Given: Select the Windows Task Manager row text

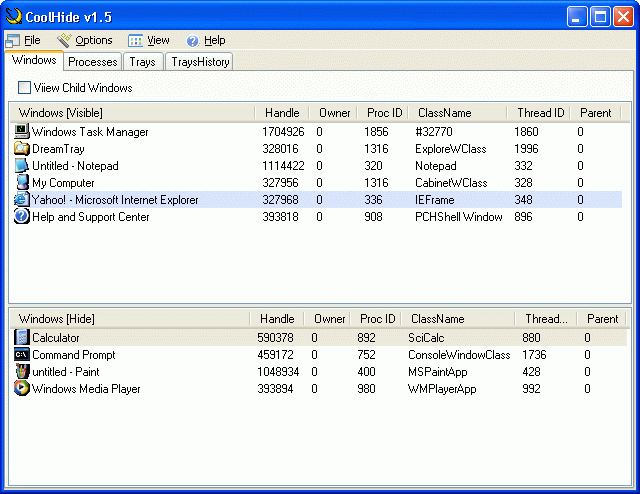Looking at the screenshot, I should [x=90, y=132].
